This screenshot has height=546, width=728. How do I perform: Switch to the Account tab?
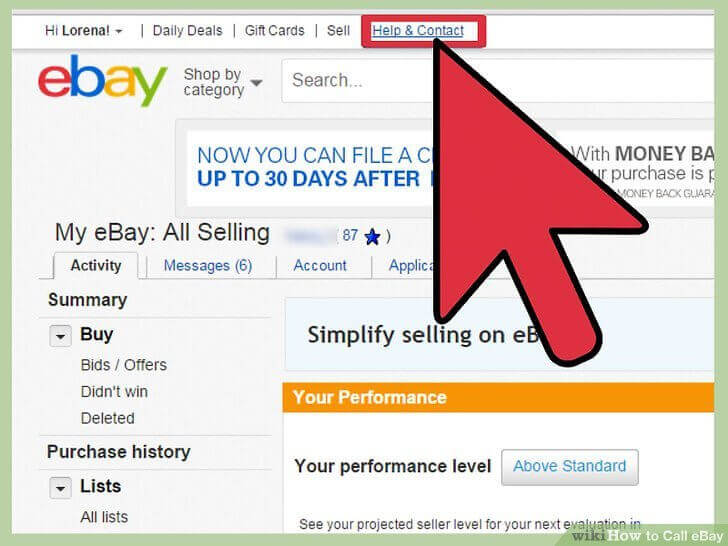coord(320,266)
